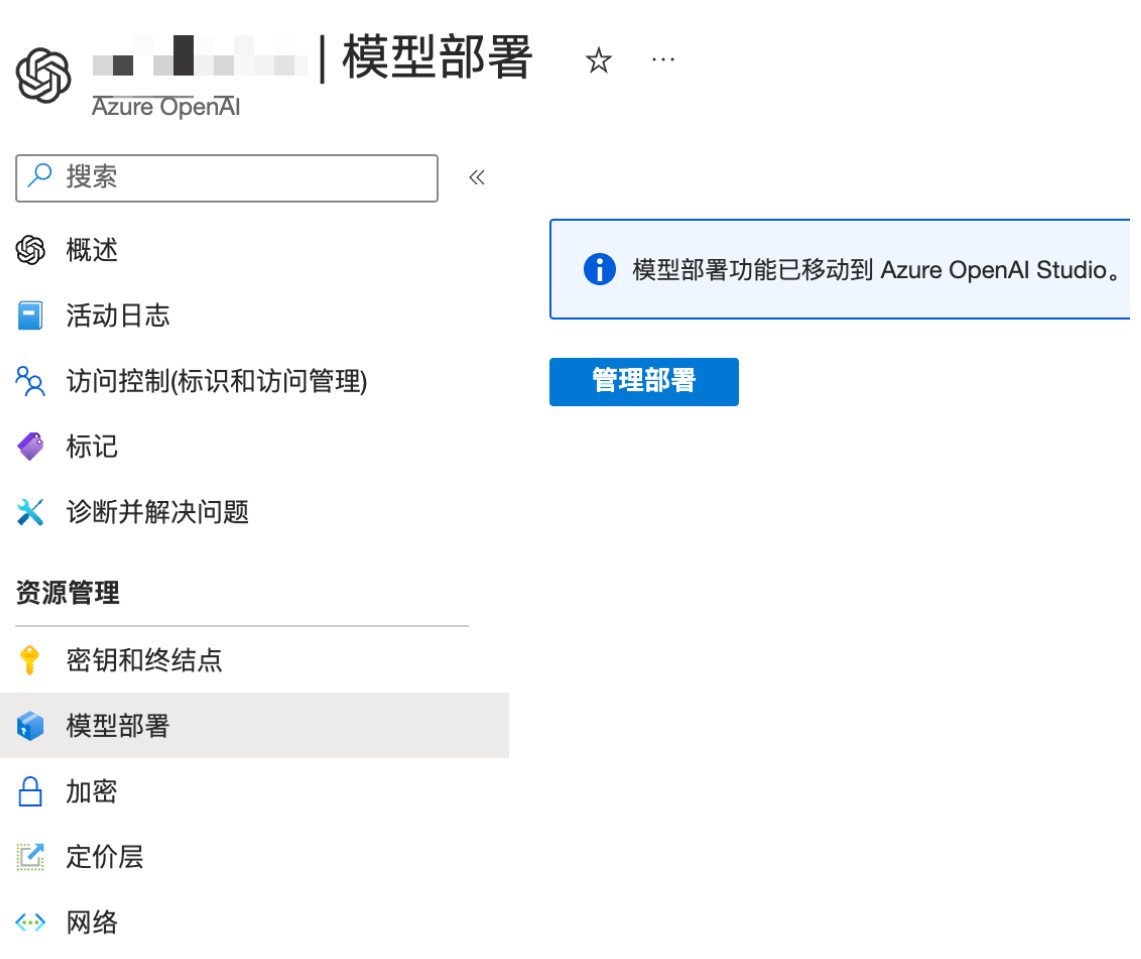Click the 诊断并解决问题 wrench icon
This screenshot has height=959, width=1141.
(31, 512)
